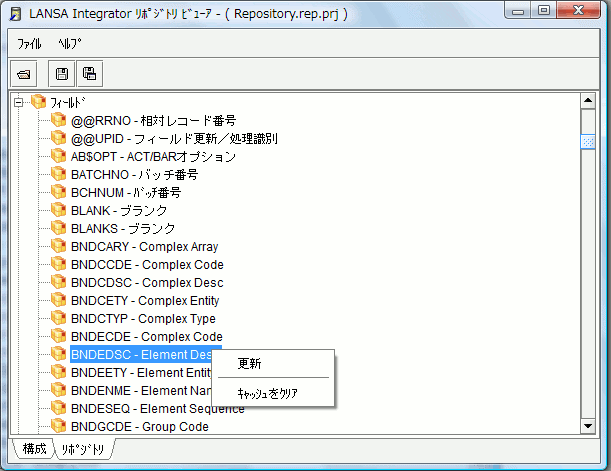Choose 更新 from the context menu
The image size is (611, 471).
273,363
